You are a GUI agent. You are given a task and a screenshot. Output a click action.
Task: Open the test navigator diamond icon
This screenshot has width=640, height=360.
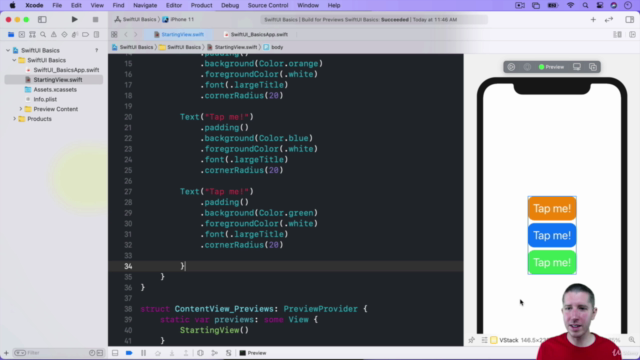64,35
